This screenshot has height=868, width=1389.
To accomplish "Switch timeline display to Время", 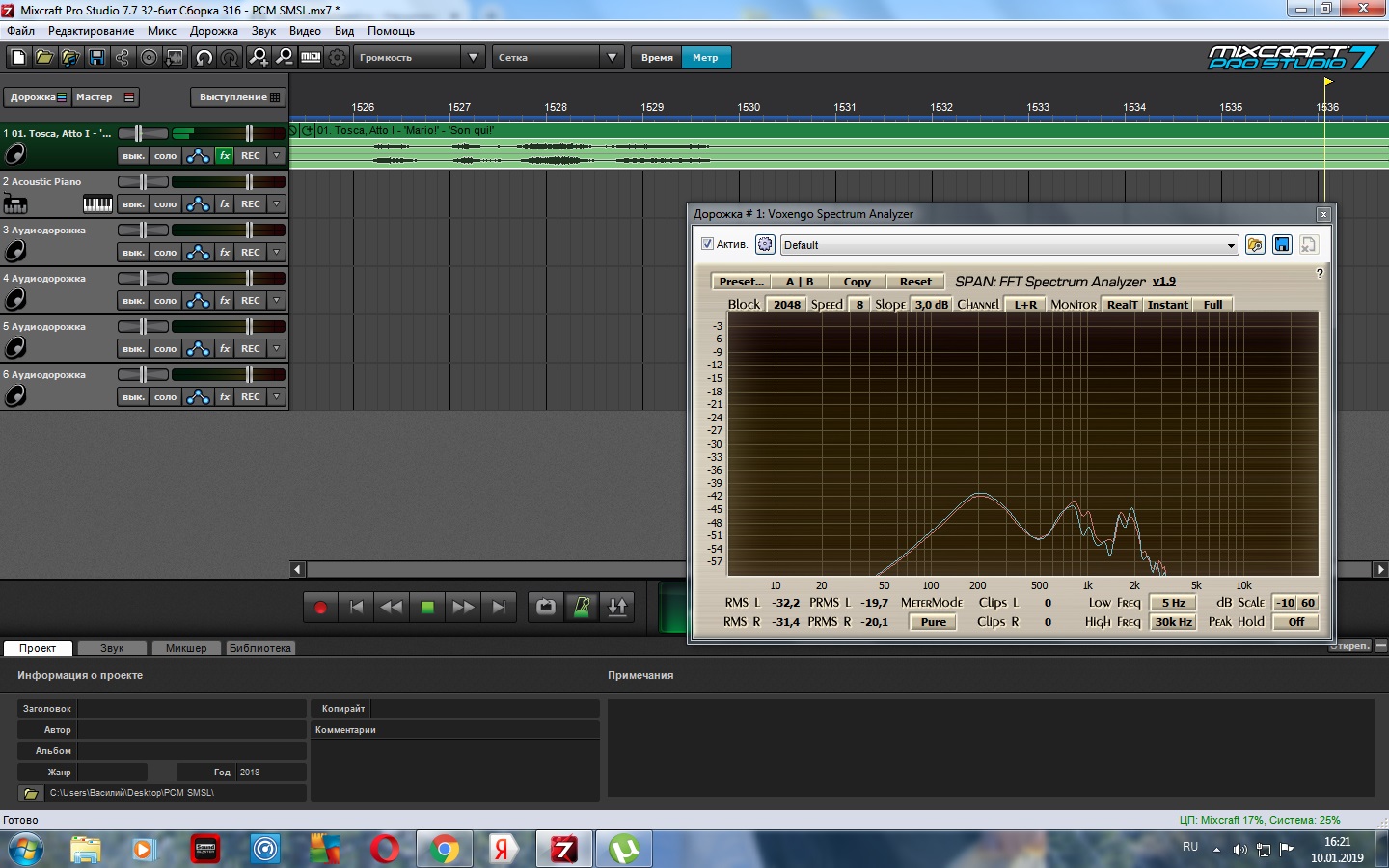I will click(x=657, y=58).
